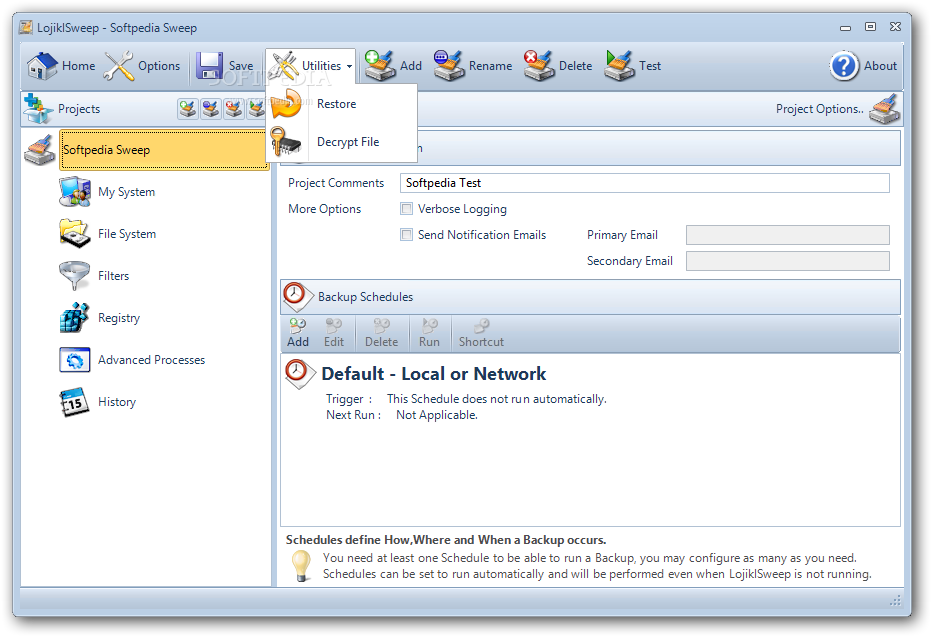The width and height of the screenshot is (932, 637).
Task: Click Project Options link
Action: 819,109
